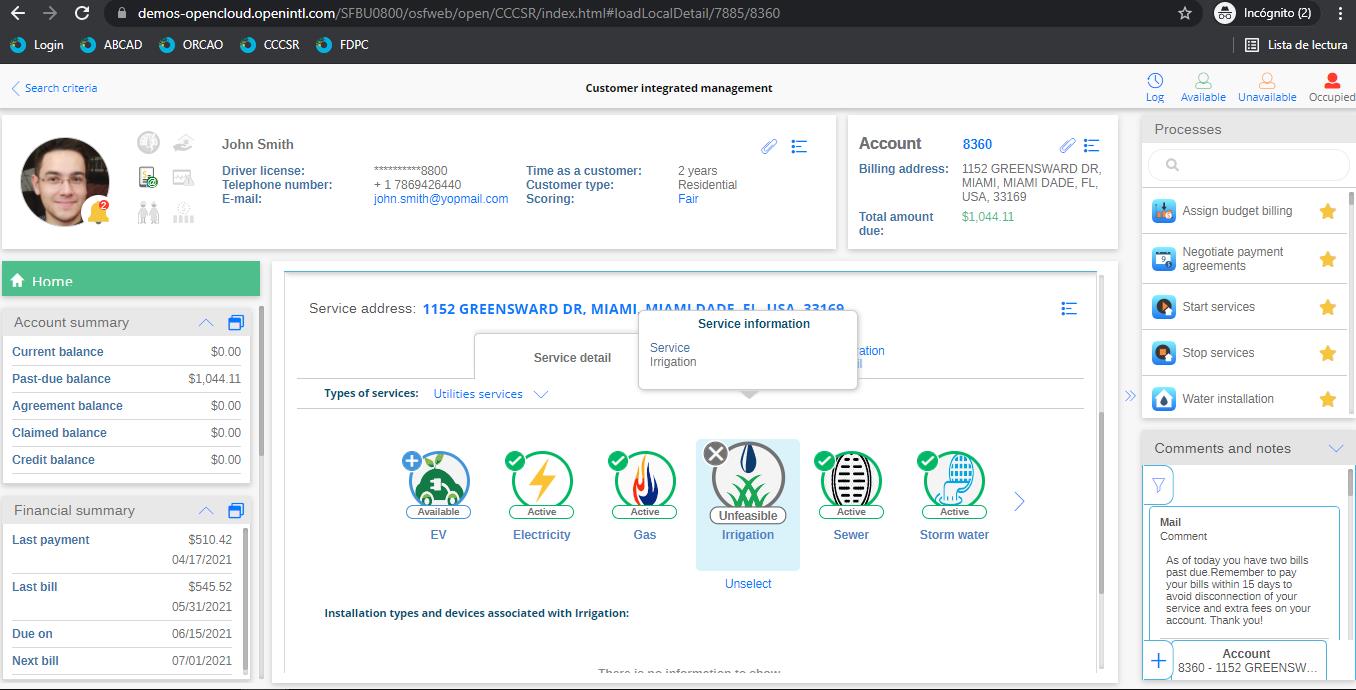
Task: Toggle favorite star for Start services
Action: (x=1328, y=307)
